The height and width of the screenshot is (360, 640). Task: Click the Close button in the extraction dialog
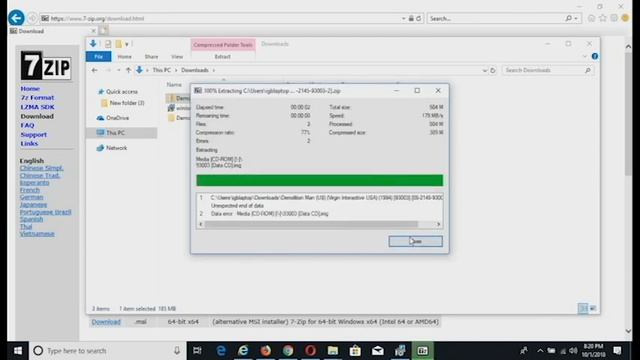tap(415, 241)
